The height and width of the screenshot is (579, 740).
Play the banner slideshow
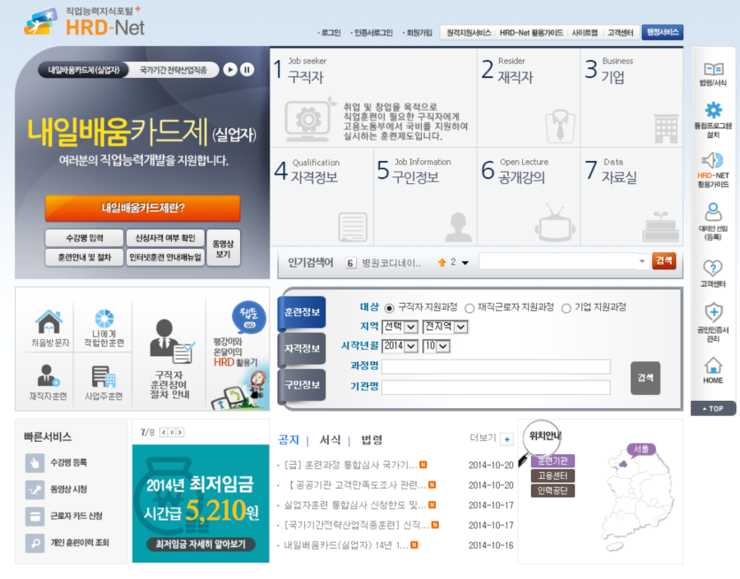pos(230,70)
